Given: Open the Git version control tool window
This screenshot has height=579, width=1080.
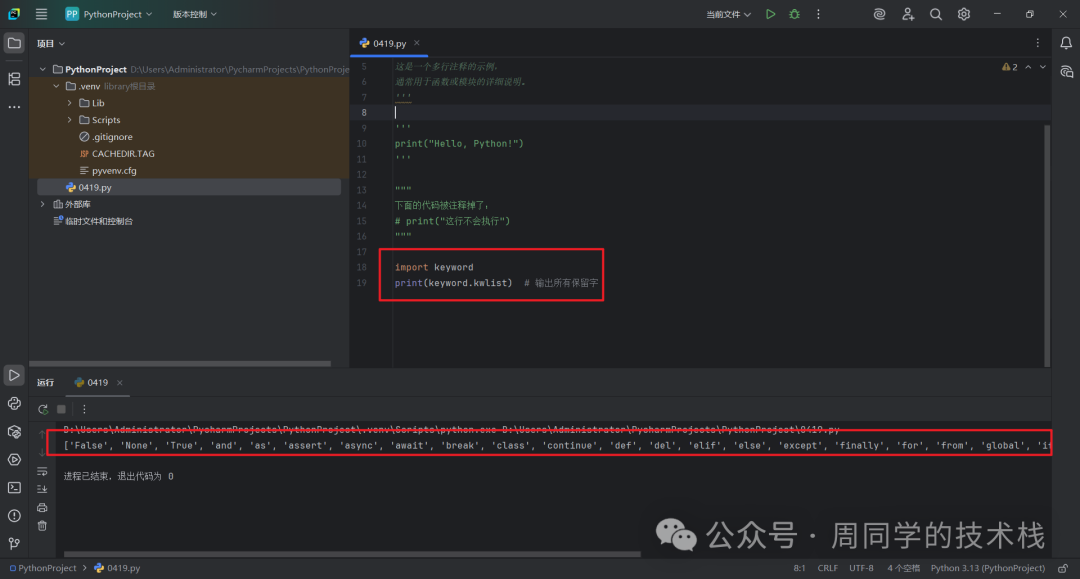Looking at the screenshot, I should point(14,544).
